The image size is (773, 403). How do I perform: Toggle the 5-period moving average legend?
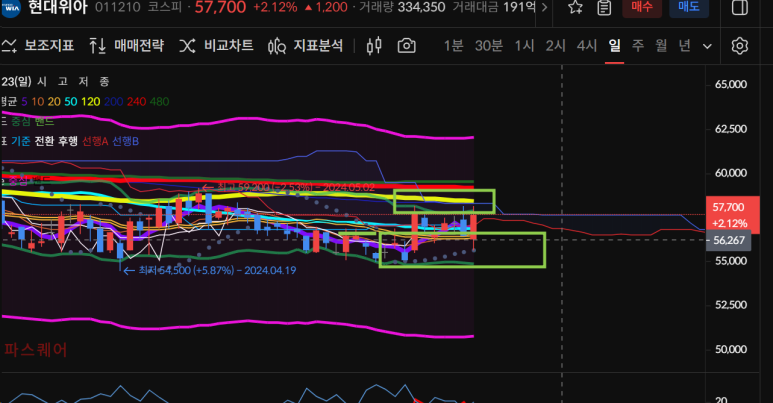pyautogui.click(x=24, y=102)
